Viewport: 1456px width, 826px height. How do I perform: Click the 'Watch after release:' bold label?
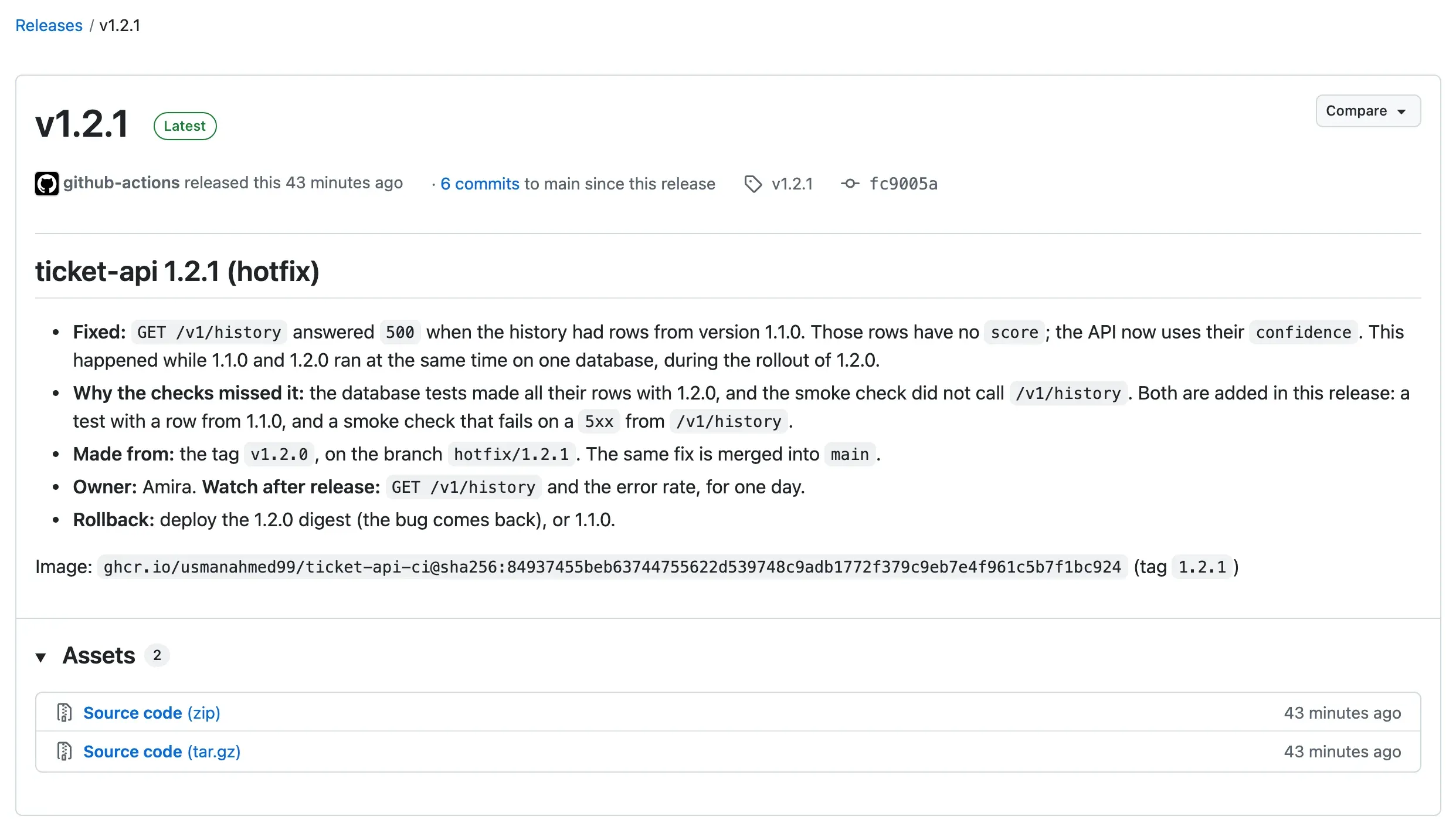291,487
